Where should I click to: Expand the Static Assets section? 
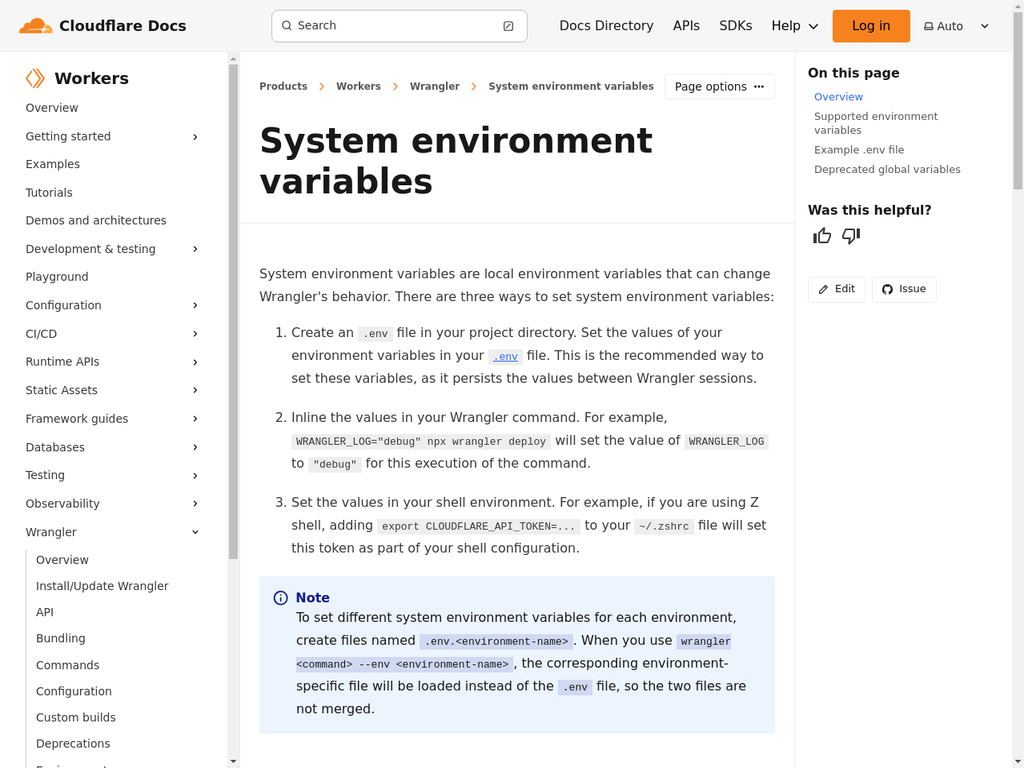[195, 390]
